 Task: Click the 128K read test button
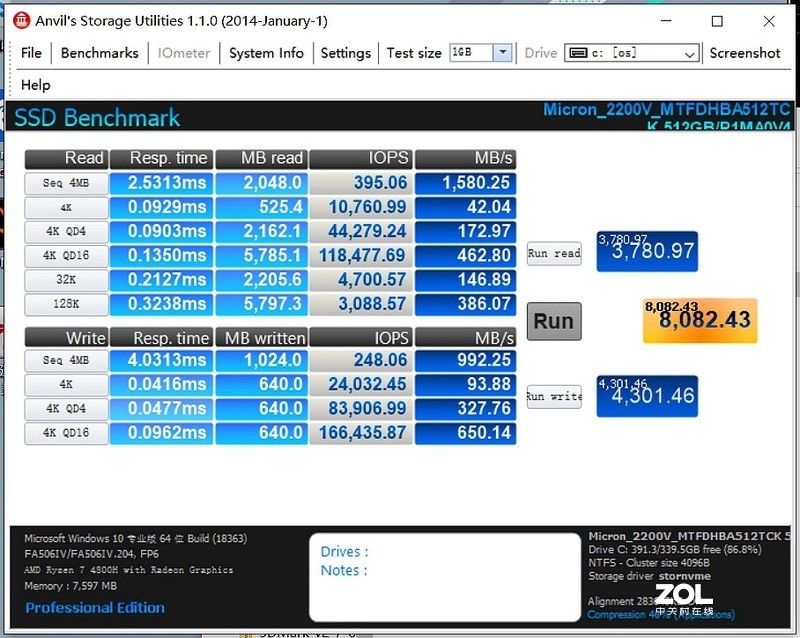[66, 304]
